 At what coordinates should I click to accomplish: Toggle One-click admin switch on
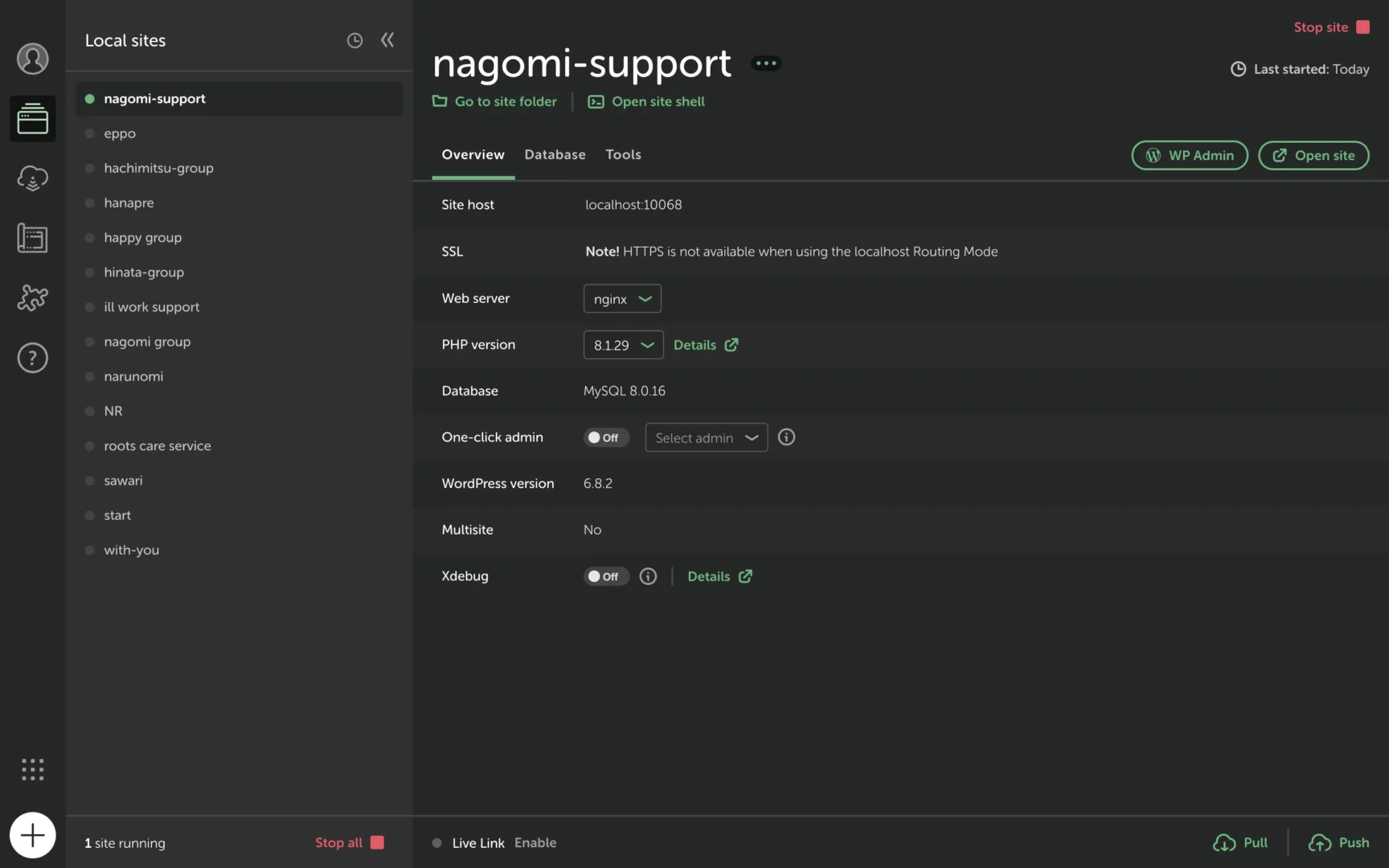pyautogui.click(x=605, y=438)
